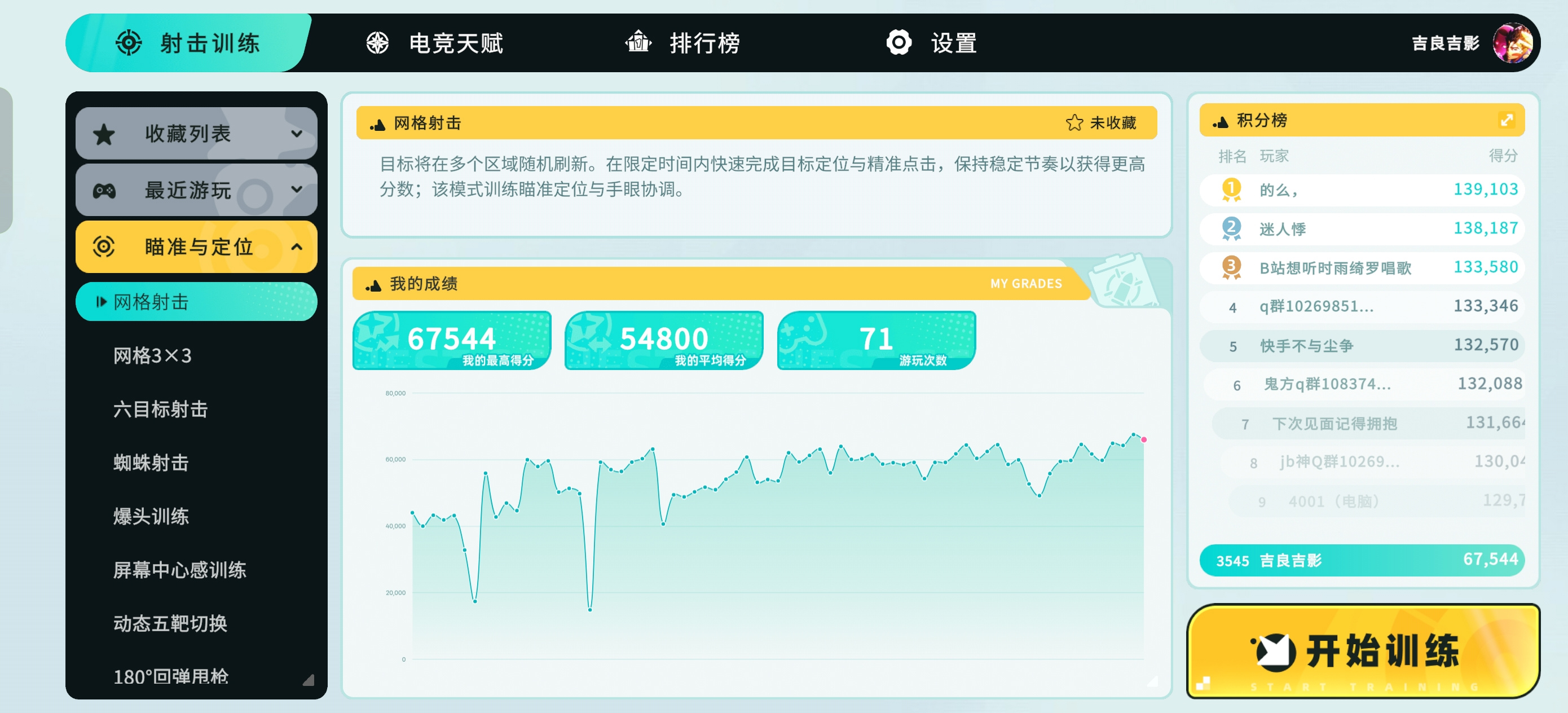1568x713 pixels.
Task: Click the gold first-place medal icon
Action: coord(1231,190)
